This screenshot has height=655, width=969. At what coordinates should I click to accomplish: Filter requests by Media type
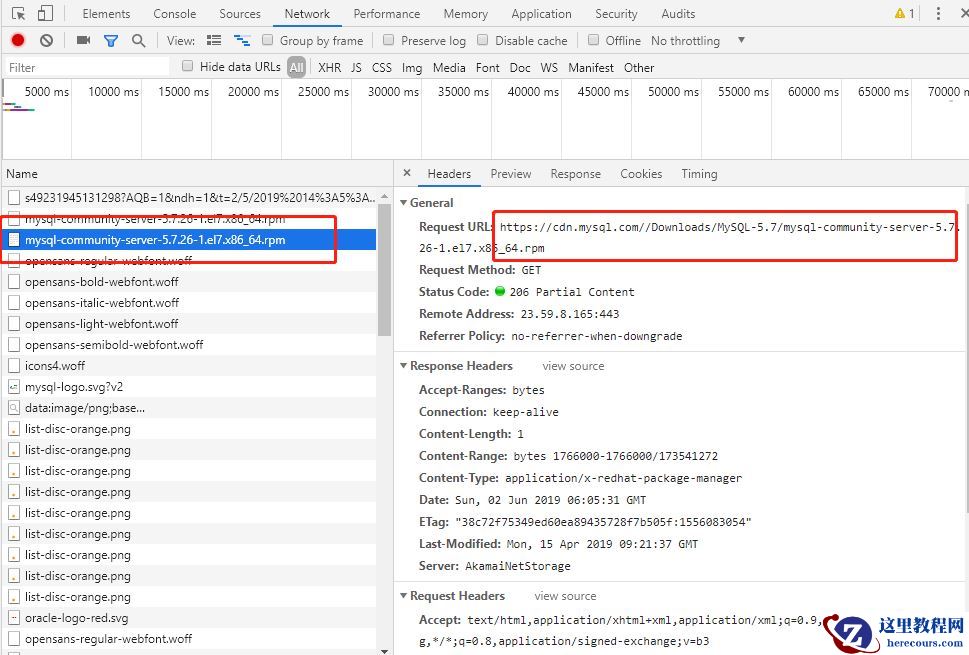pos(449,67)
